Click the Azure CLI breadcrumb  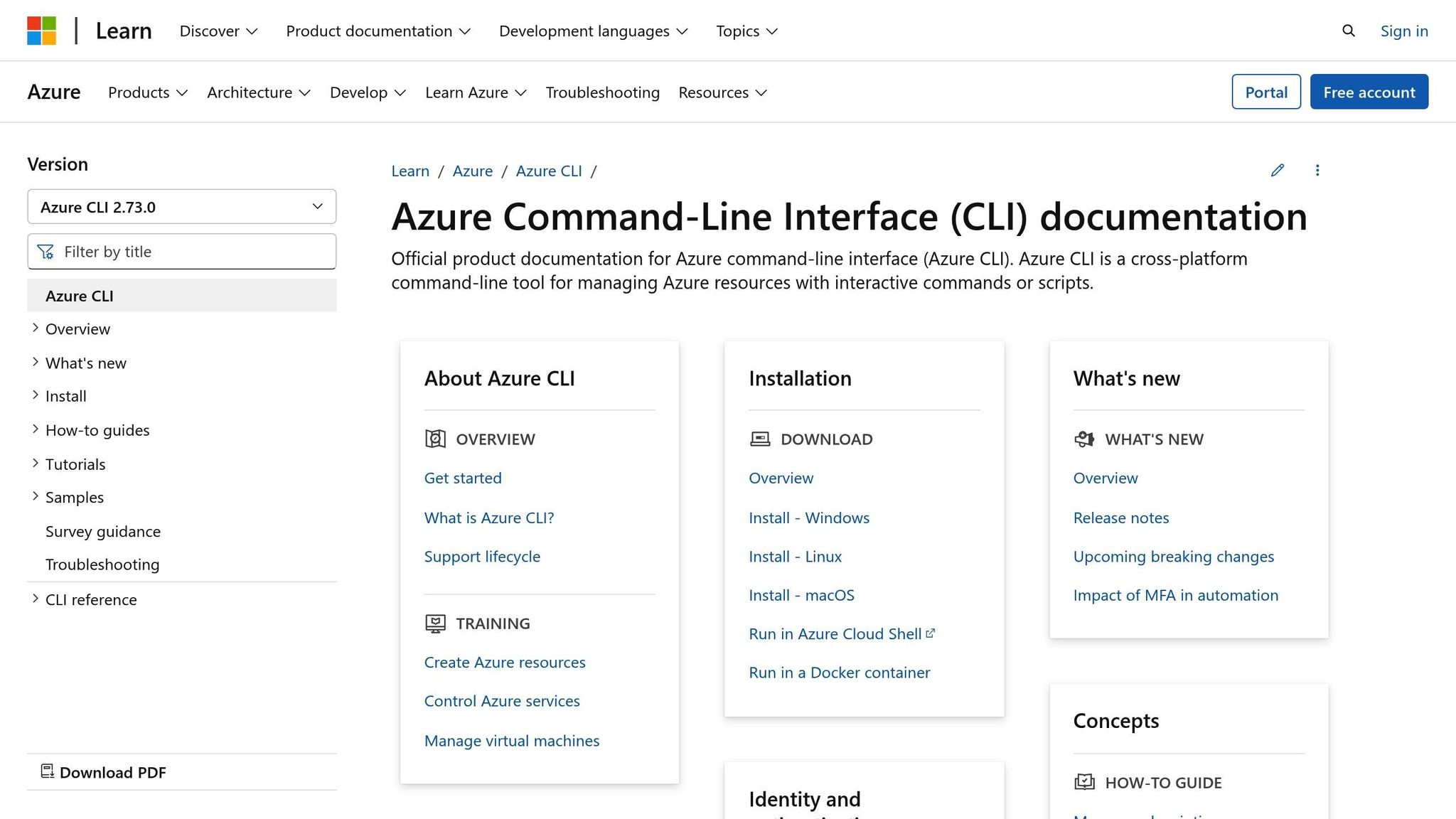tap(549, 171)
